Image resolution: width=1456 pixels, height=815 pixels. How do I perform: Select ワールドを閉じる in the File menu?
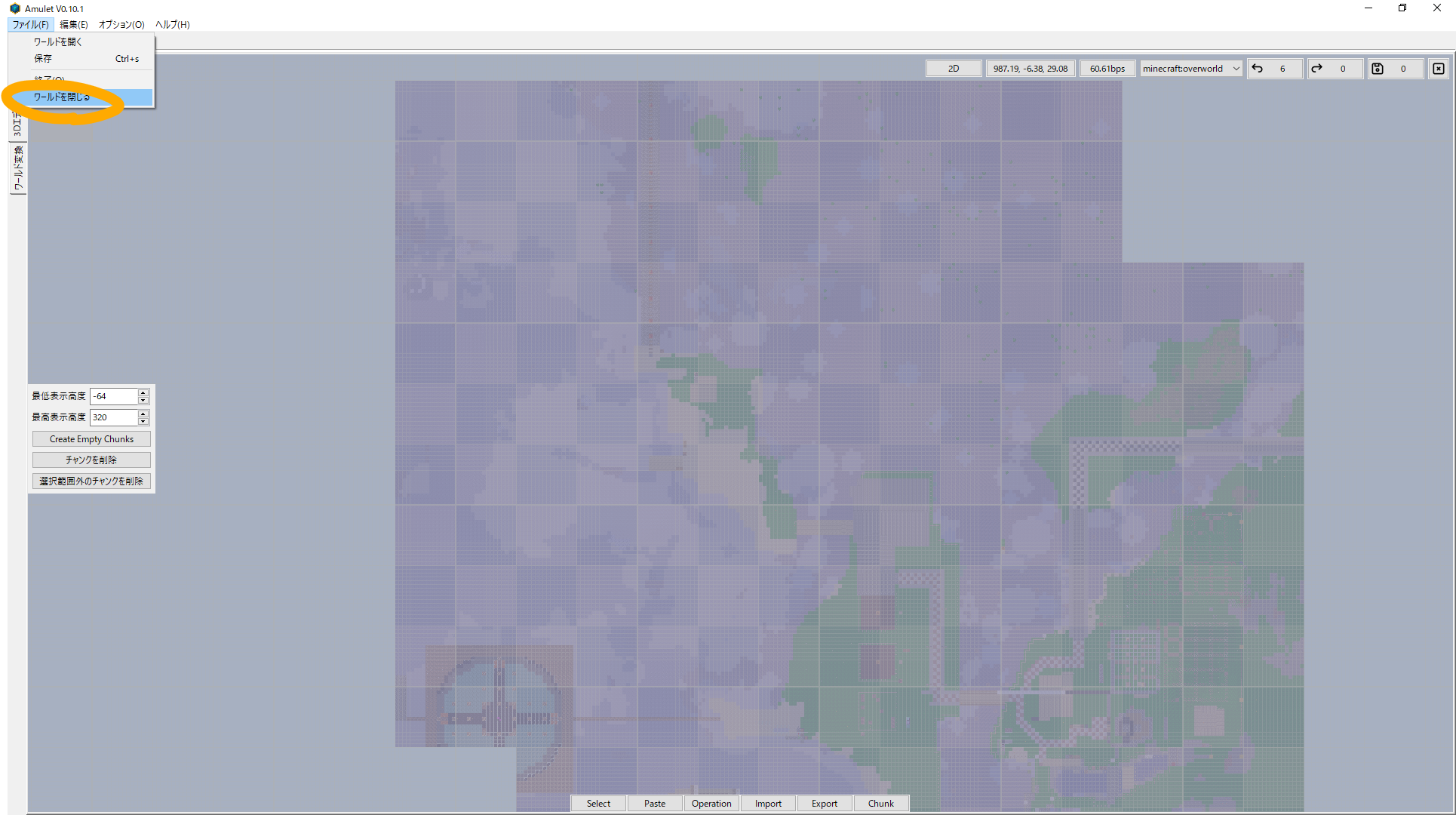(x=62, y=97)
